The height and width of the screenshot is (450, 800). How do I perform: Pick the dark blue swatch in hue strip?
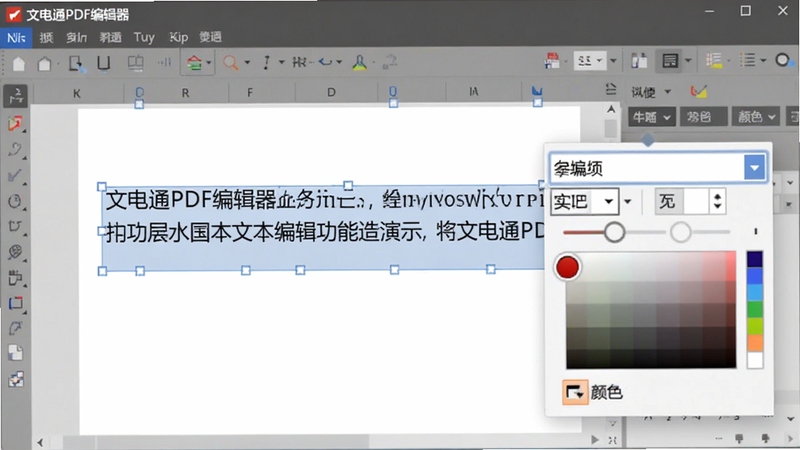coord(755,259)
